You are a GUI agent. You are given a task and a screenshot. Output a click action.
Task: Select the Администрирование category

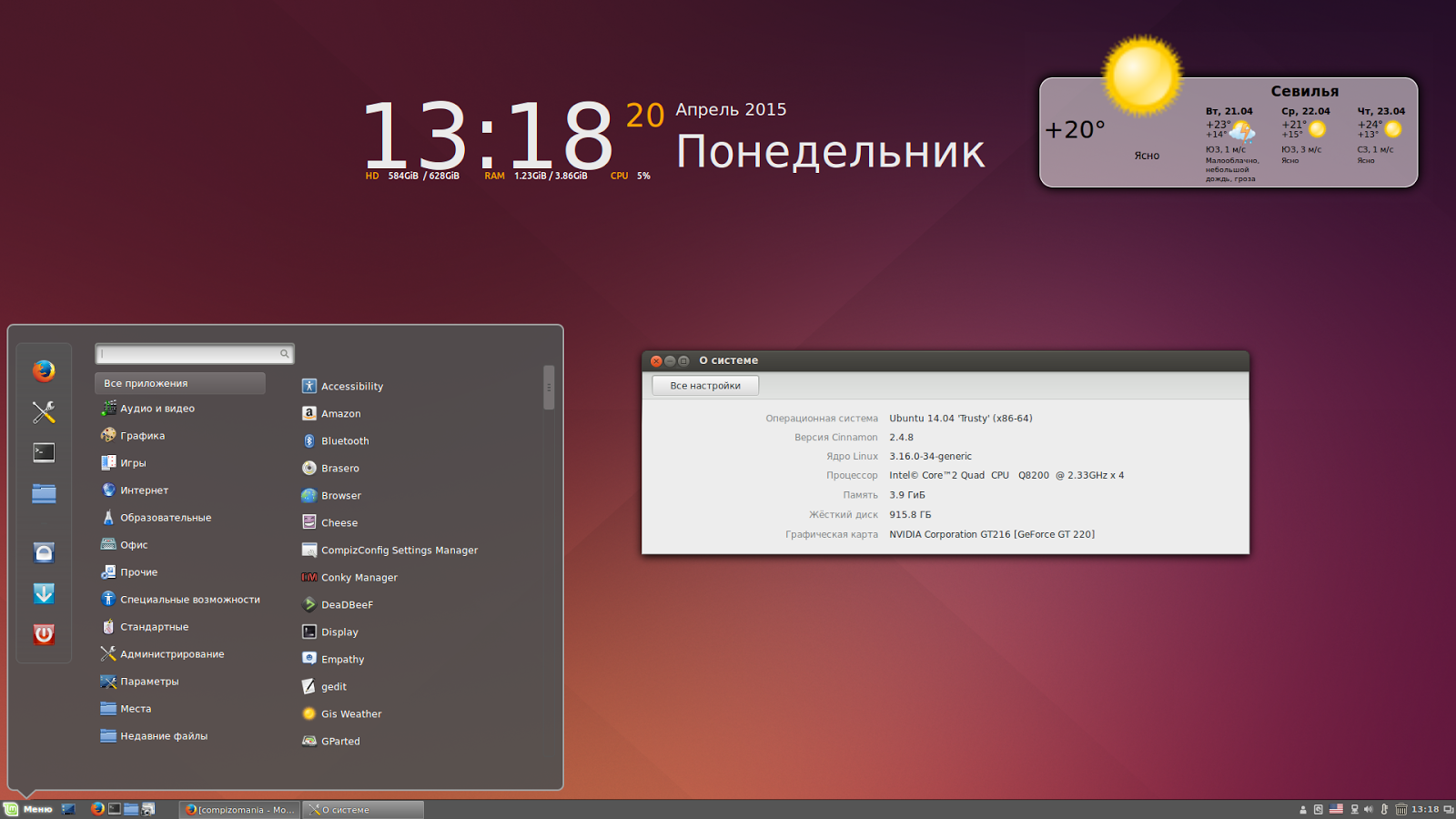(162, 654)
